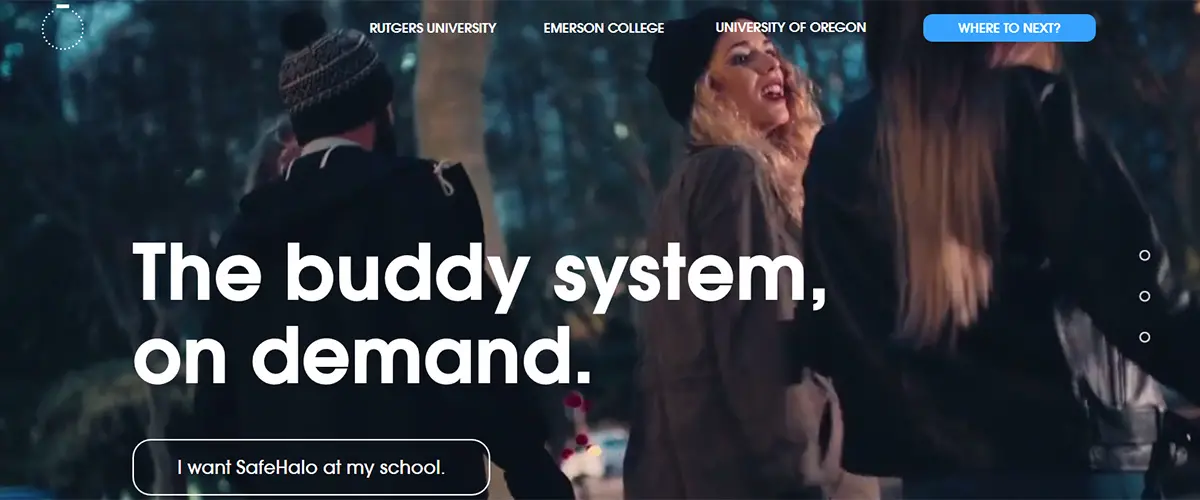Click the blue Where to Next? button

[1009, 28]
